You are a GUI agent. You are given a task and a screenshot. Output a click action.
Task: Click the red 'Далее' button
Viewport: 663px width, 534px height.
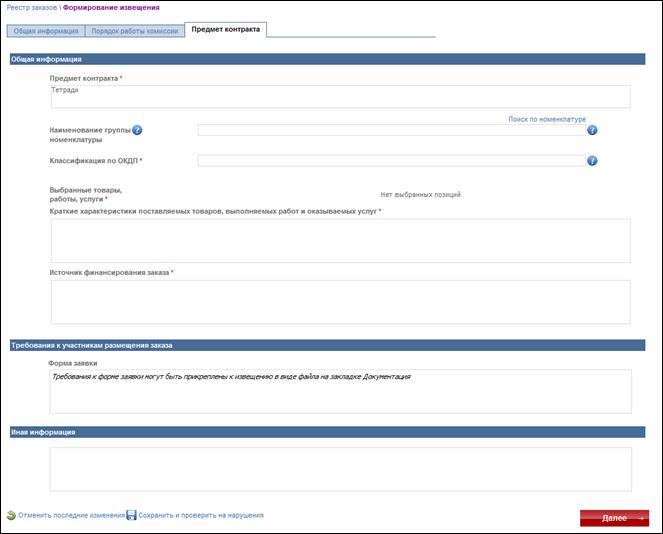(x=614, y=518)
